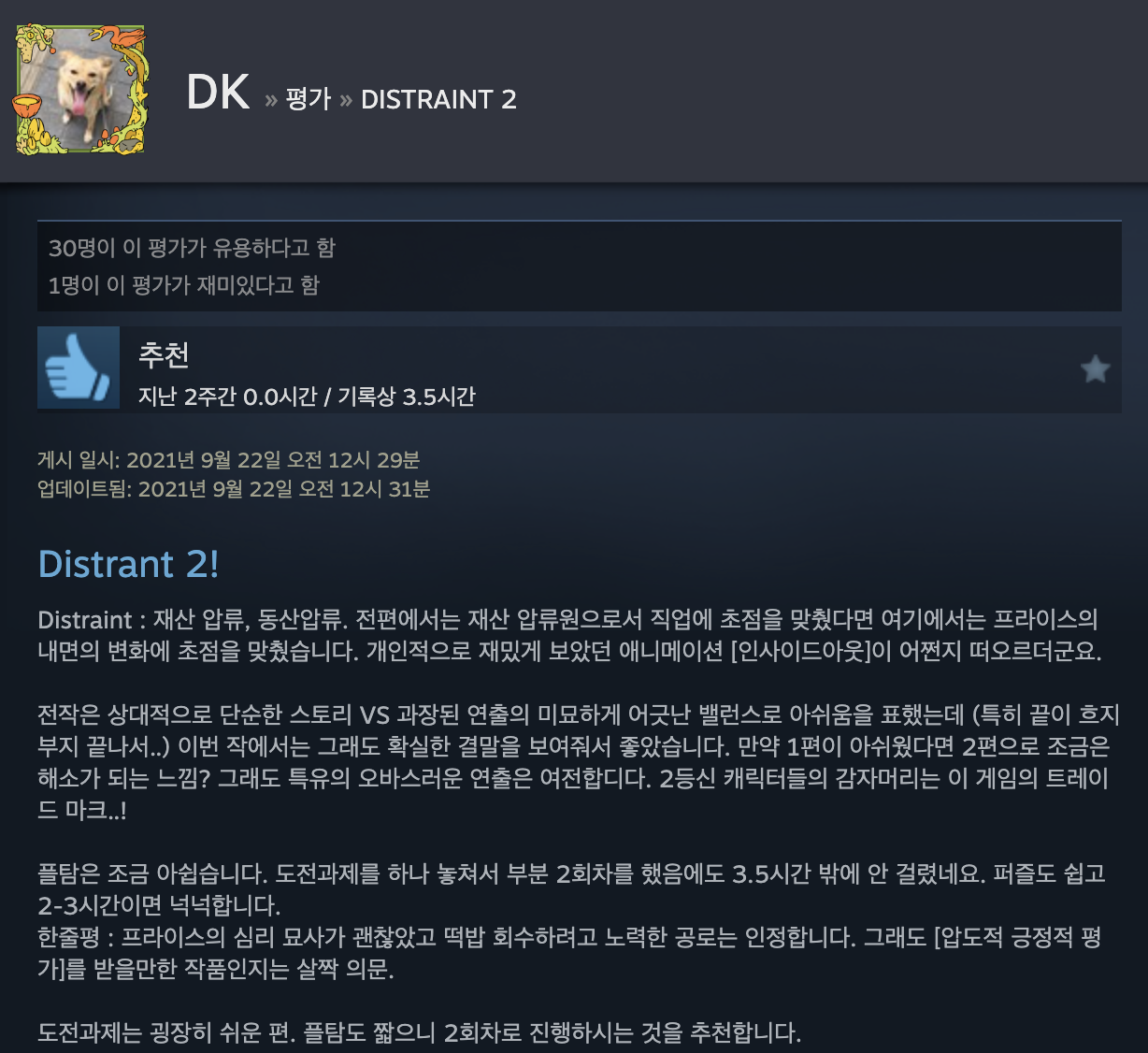Select the paragraph starting with 전작은
1148x1053 pixels.
578,763
